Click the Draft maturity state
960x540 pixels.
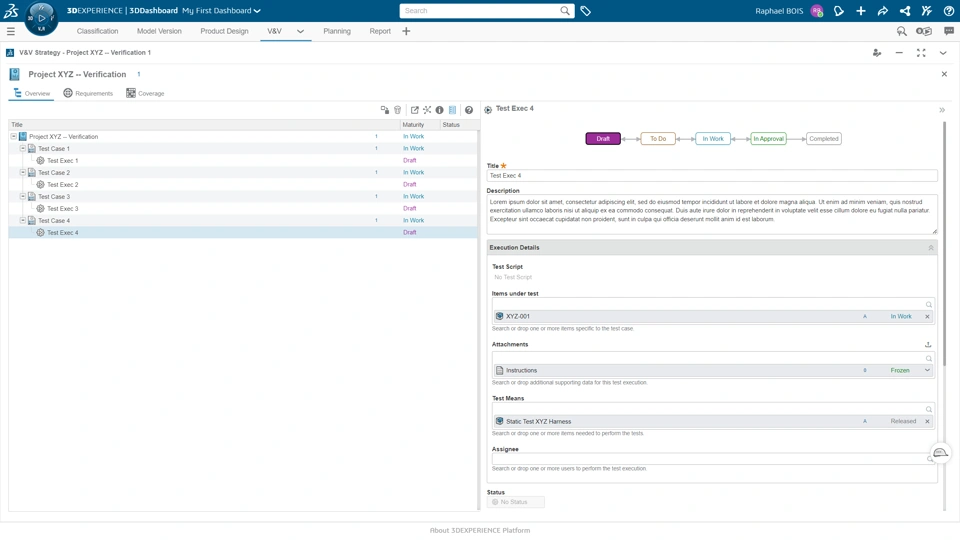click(603, 139)
